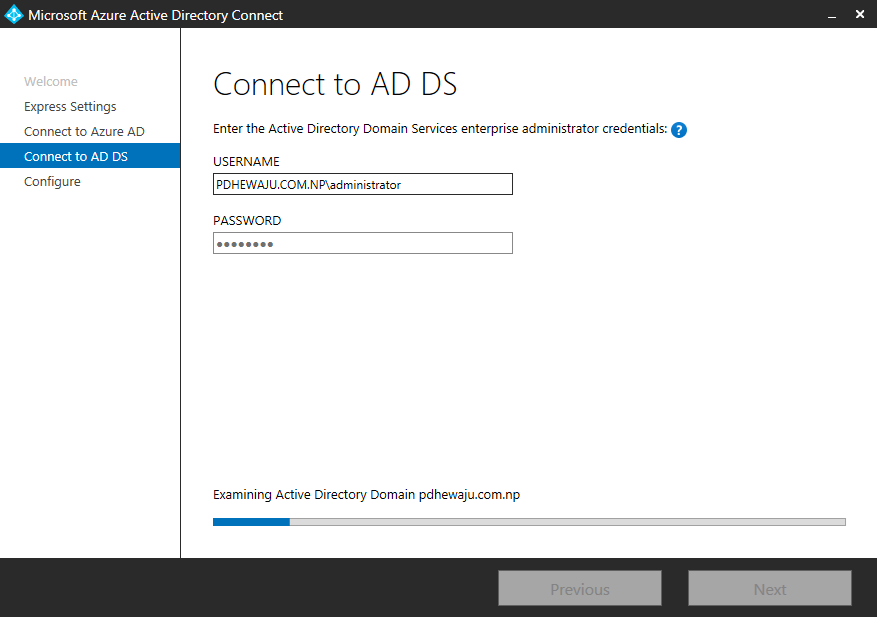877x617 pixels.
Task: Click the Previous button
Action: [x=580, y=588]
